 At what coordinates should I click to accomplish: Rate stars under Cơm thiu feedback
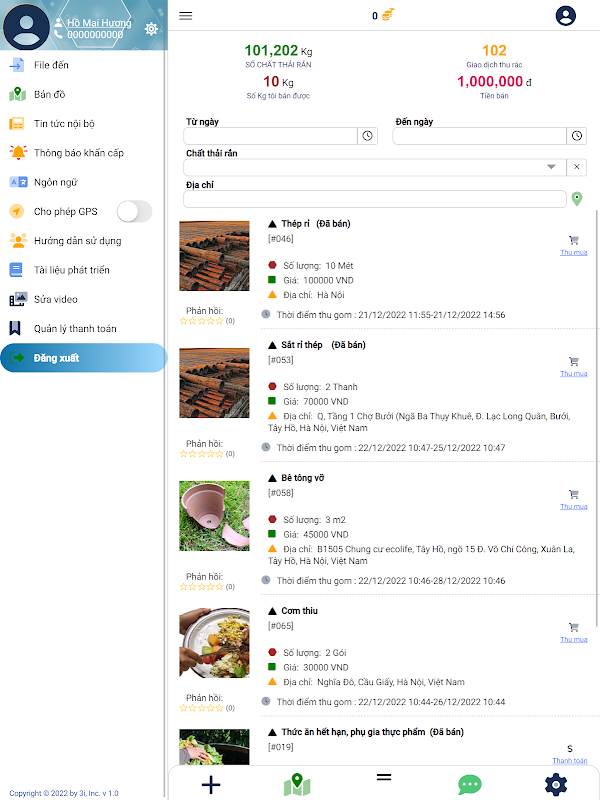(202, 708)
